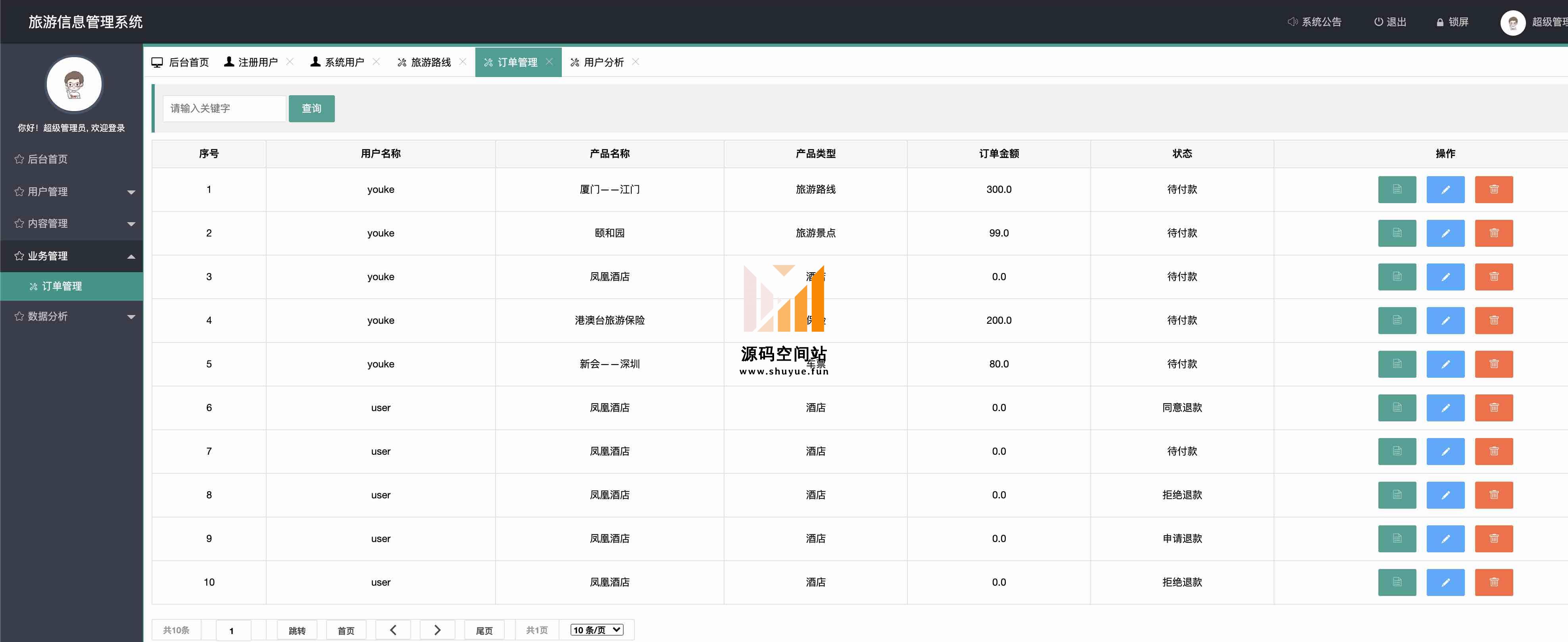Lock the screen with 锁屏
This screenshot has width=1568, height=642.
pyautogui.click(x=1453, y=22)
